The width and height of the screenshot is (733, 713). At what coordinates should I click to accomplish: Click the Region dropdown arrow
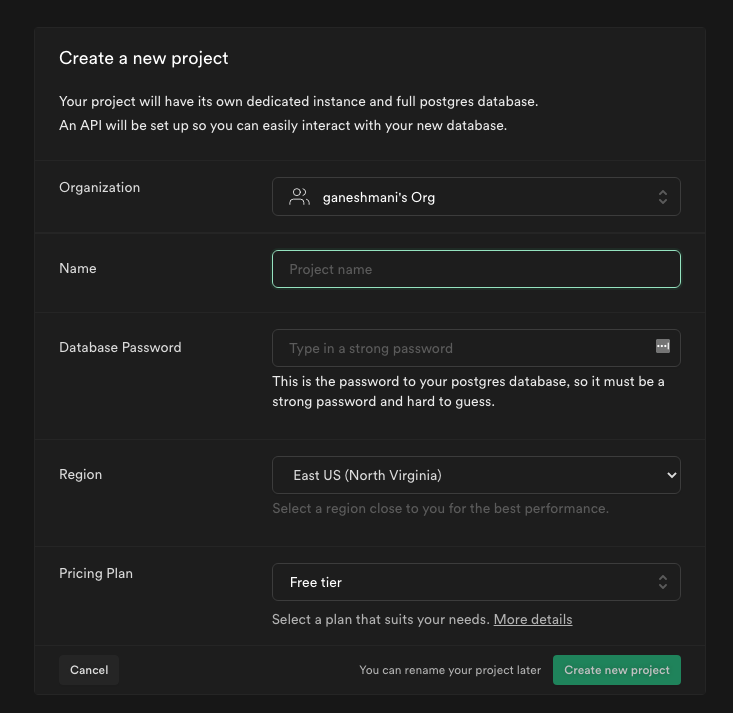click(x=671, y=475)
